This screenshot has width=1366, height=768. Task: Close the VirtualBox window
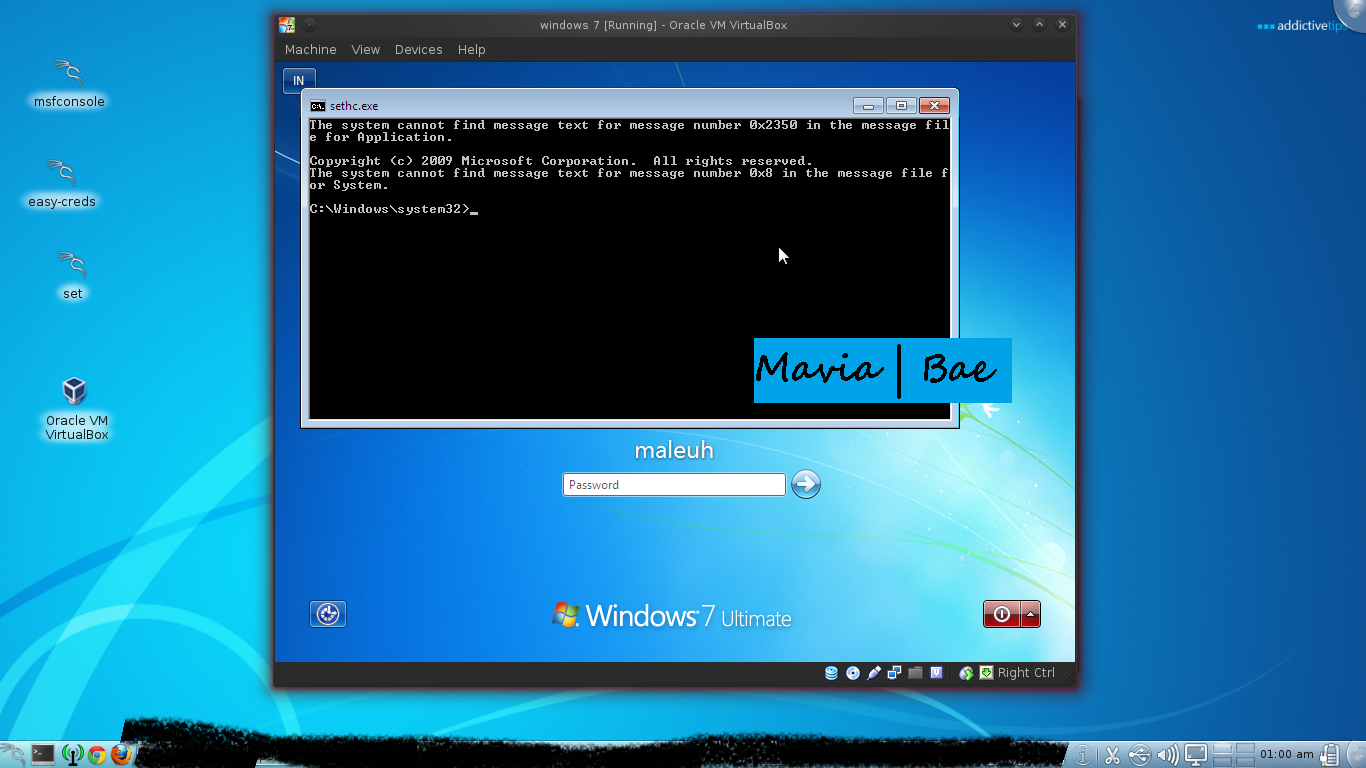point(1062,24)
